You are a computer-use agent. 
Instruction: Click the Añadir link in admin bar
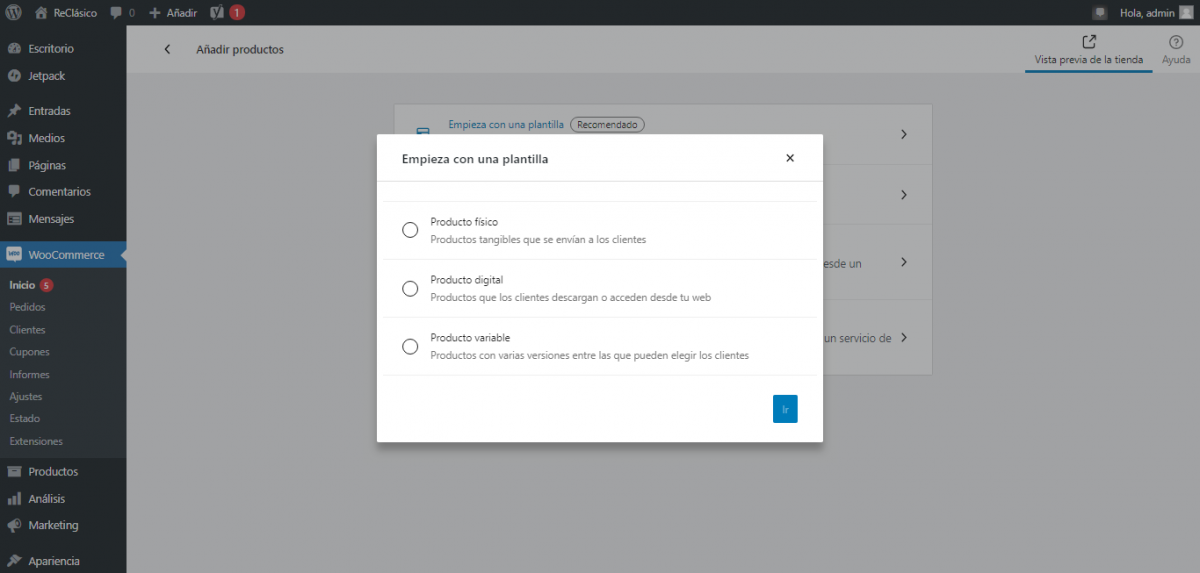click(173, 13)
